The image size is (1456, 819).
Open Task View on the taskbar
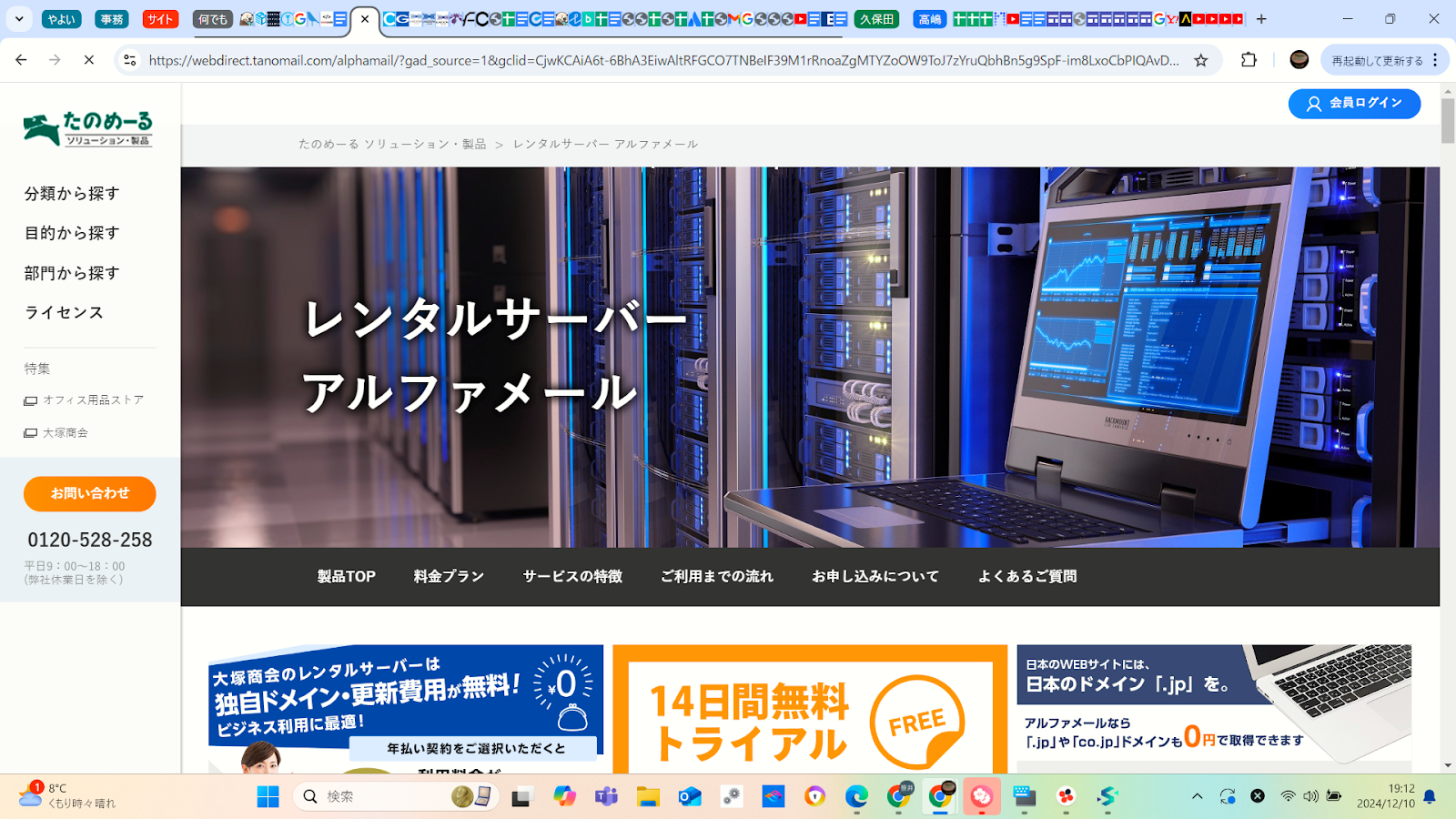tap(521, 797)
